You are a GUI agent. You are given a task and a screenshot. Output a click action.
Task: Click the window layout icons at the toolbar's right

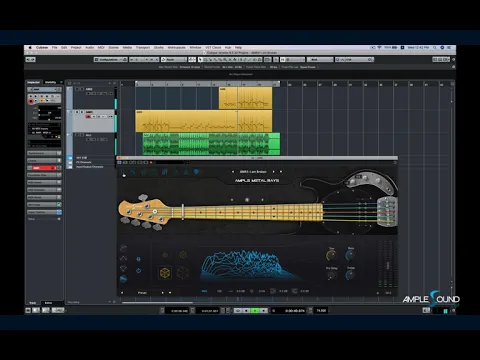(x=441, y=60)
